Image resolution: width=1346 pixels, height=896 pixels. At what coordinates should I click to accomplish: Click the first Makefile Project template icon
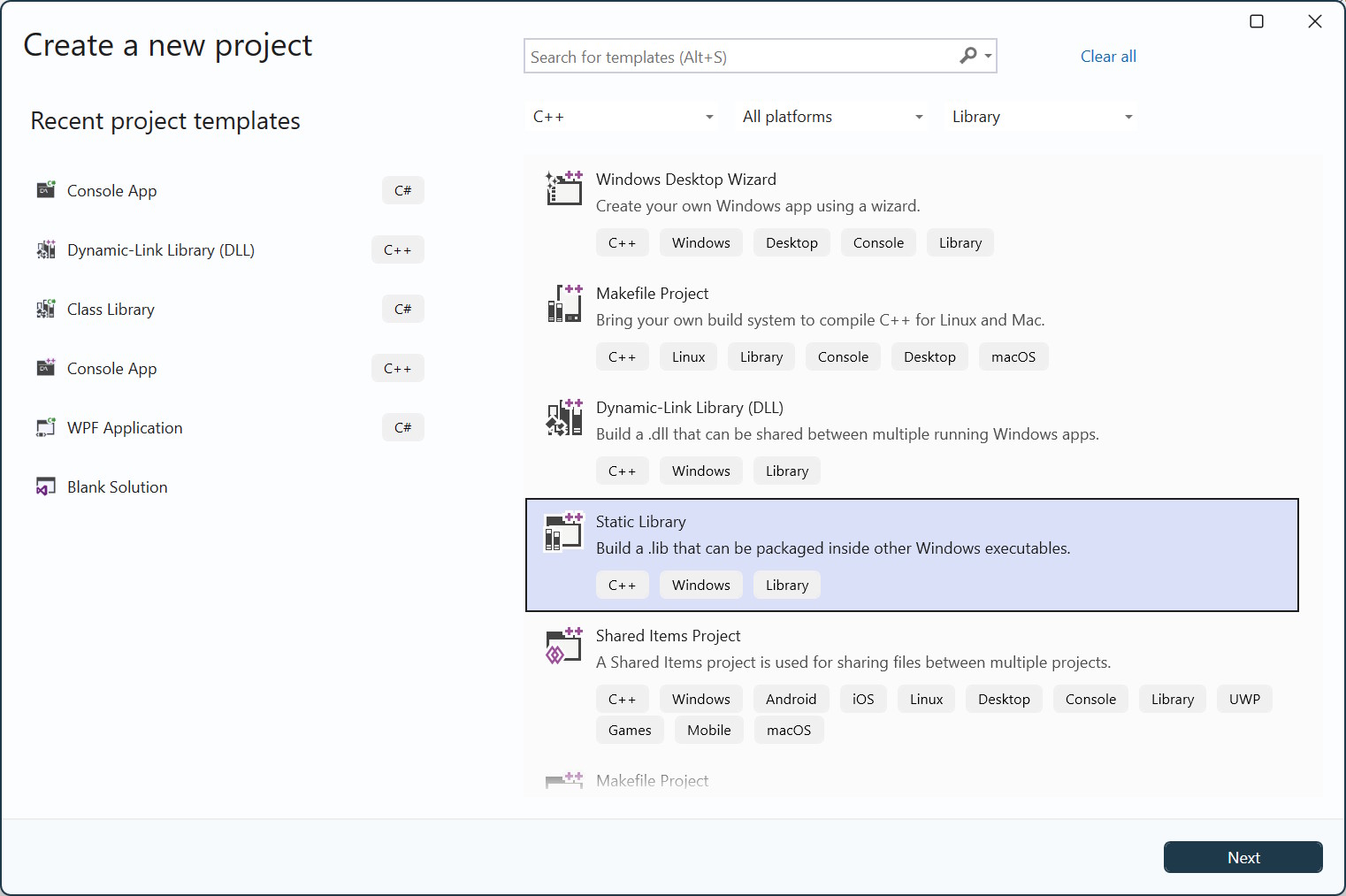[x=564, y=303]
